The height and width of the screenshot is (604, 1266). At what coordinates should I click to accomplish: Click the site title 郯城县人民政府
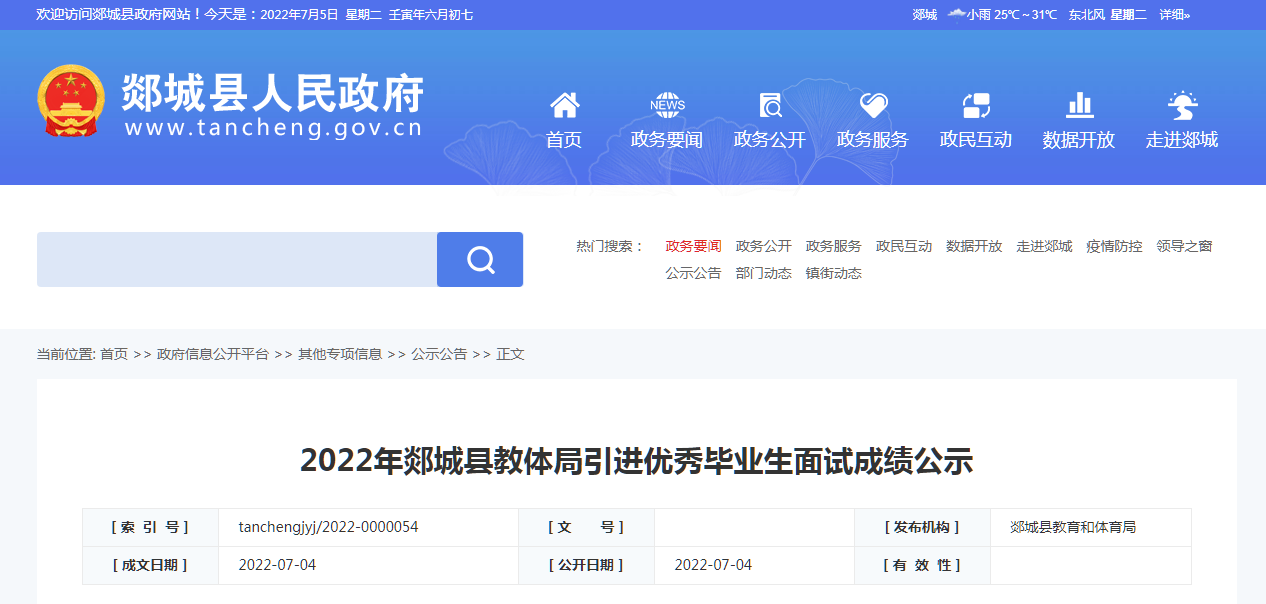[x=272, y=93]
